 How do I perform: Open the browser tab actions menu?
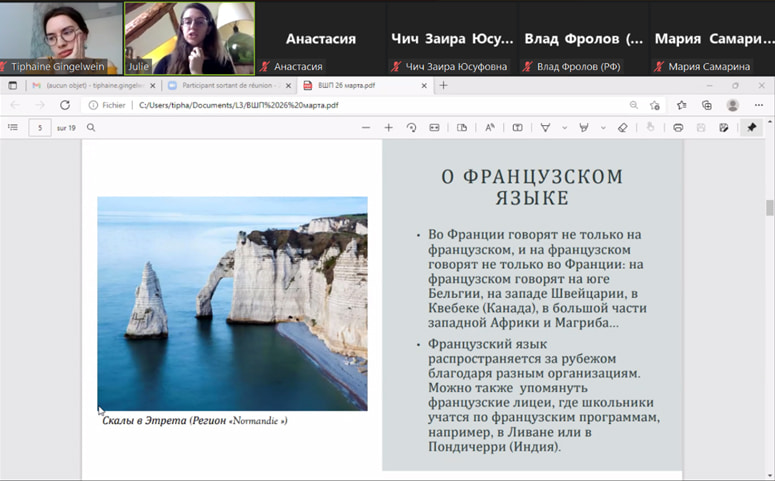[x=13, y=86]
